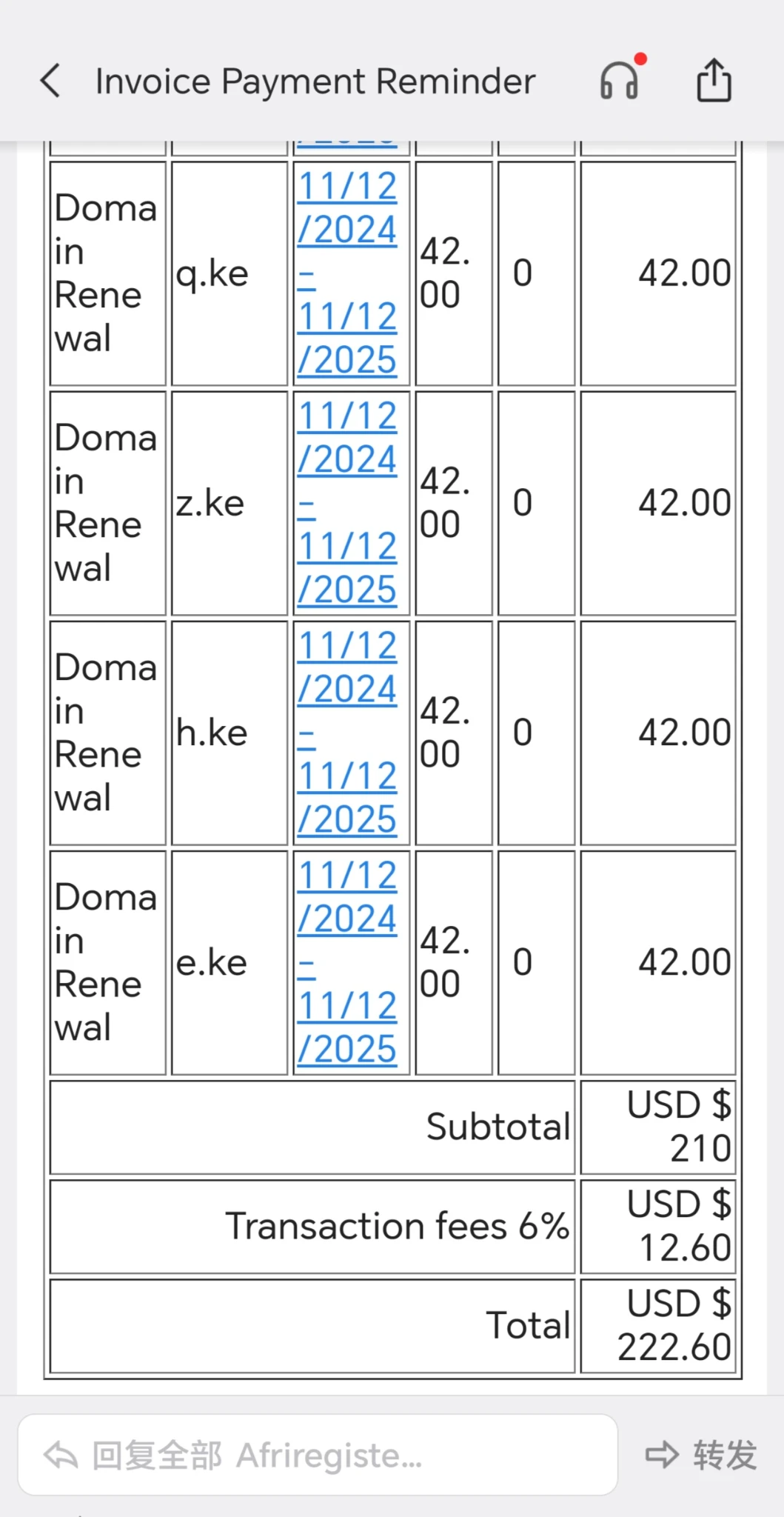784x1517 pixels.
Task: Tap the Invoice Payment Reminder title
Action: coord(315,81)
